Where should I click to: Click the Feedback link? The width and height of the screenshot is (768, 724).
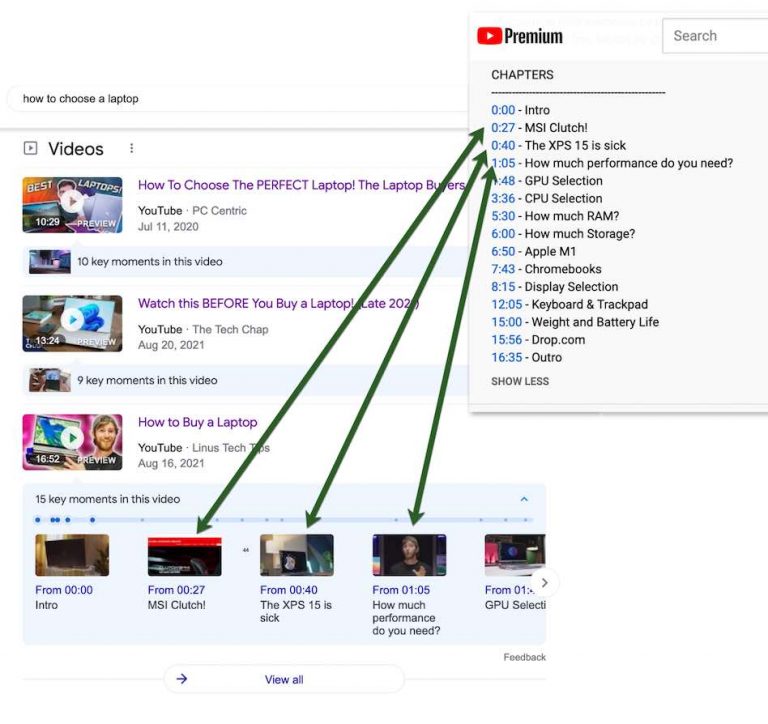point(525,657)
